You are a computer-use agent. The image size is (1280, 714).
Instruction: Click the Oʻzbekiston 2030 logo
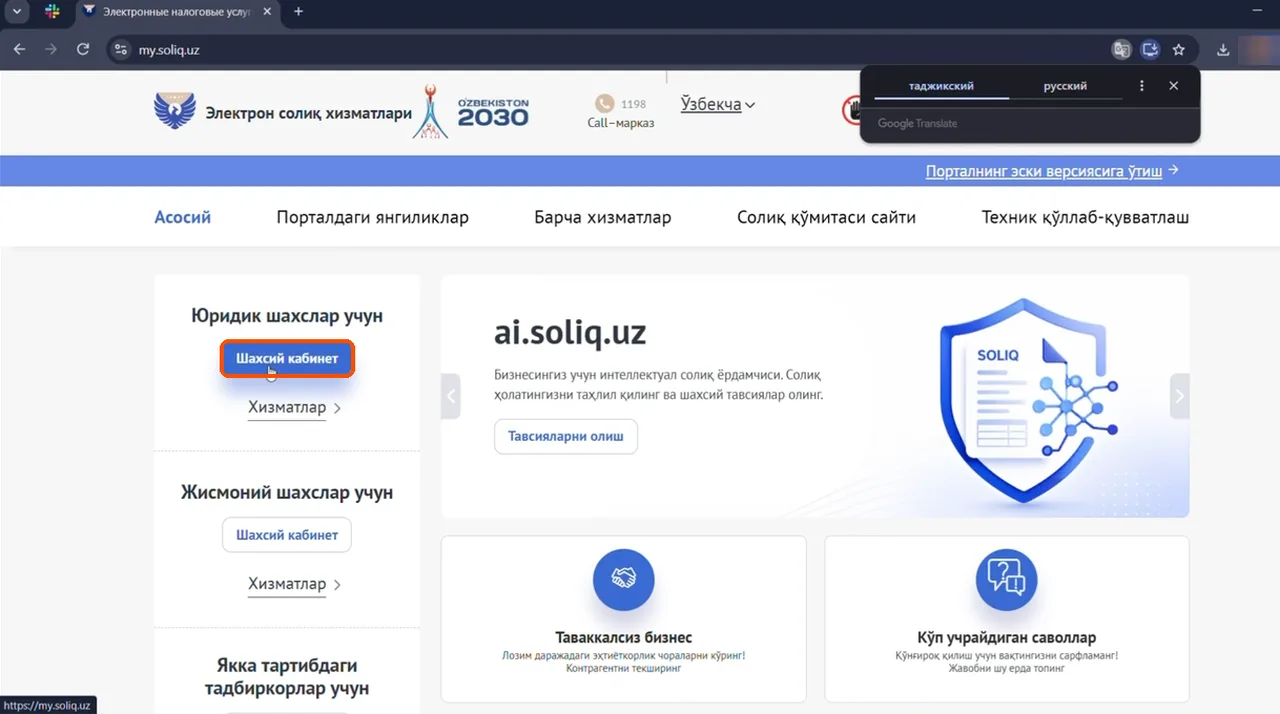coord(470,111)
